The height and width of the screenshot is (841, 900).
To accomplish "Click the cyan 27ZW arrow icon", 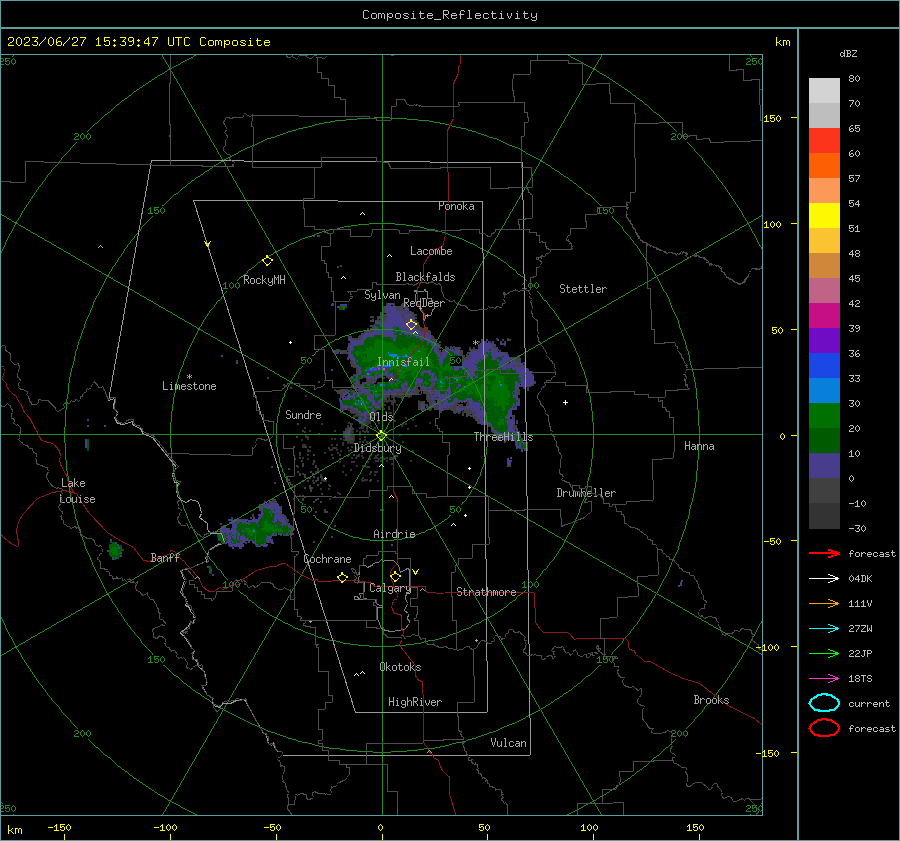I will 824,629.
